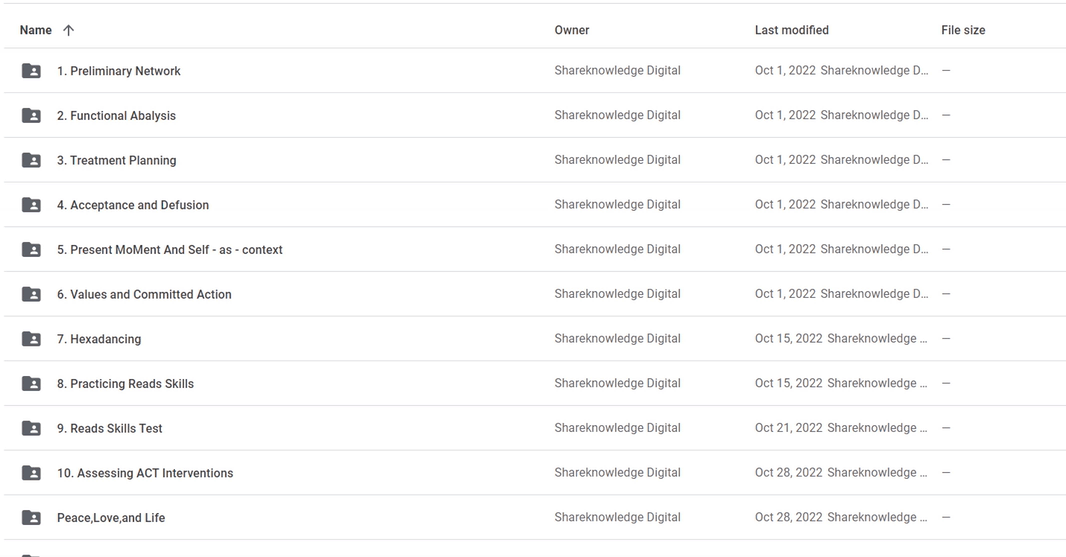The width and height of the screenshot is (1066, 557).
Task: Select the 10. Assessing ACT Interventions row
Action: click(x=145, y=473)
